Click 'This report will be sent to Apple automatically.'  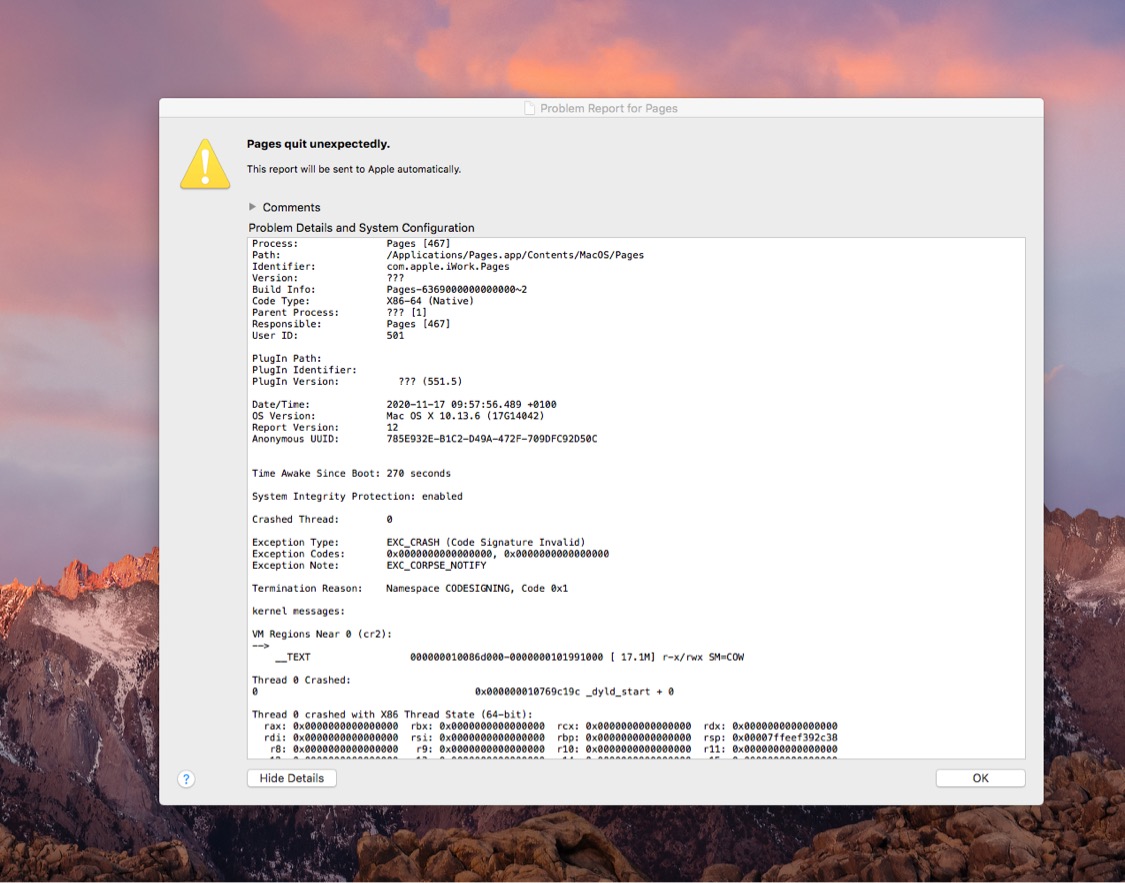354,169
